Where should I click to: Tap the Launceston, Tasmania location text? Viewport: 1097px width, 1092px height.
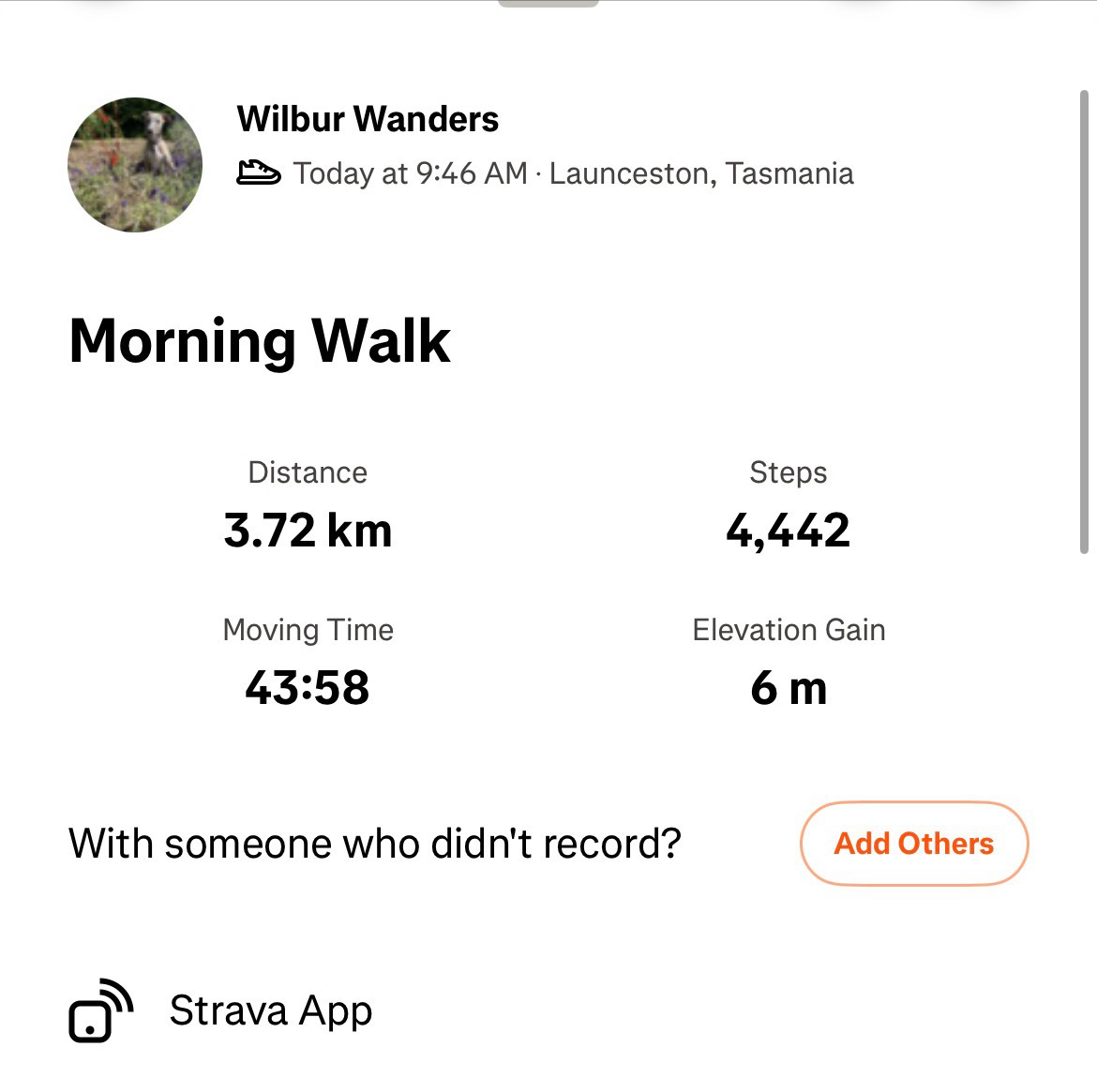coord(701,173)
